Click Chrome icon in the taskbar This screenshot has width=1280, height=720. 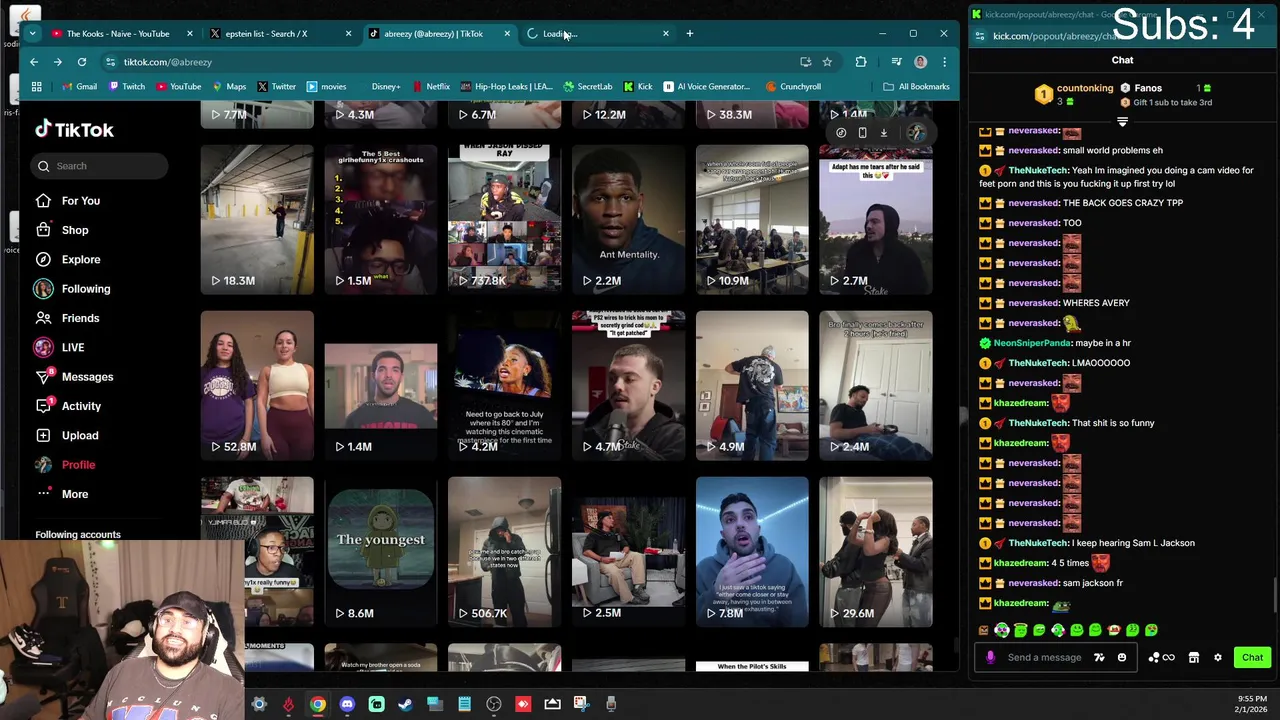tap(317, 705)
